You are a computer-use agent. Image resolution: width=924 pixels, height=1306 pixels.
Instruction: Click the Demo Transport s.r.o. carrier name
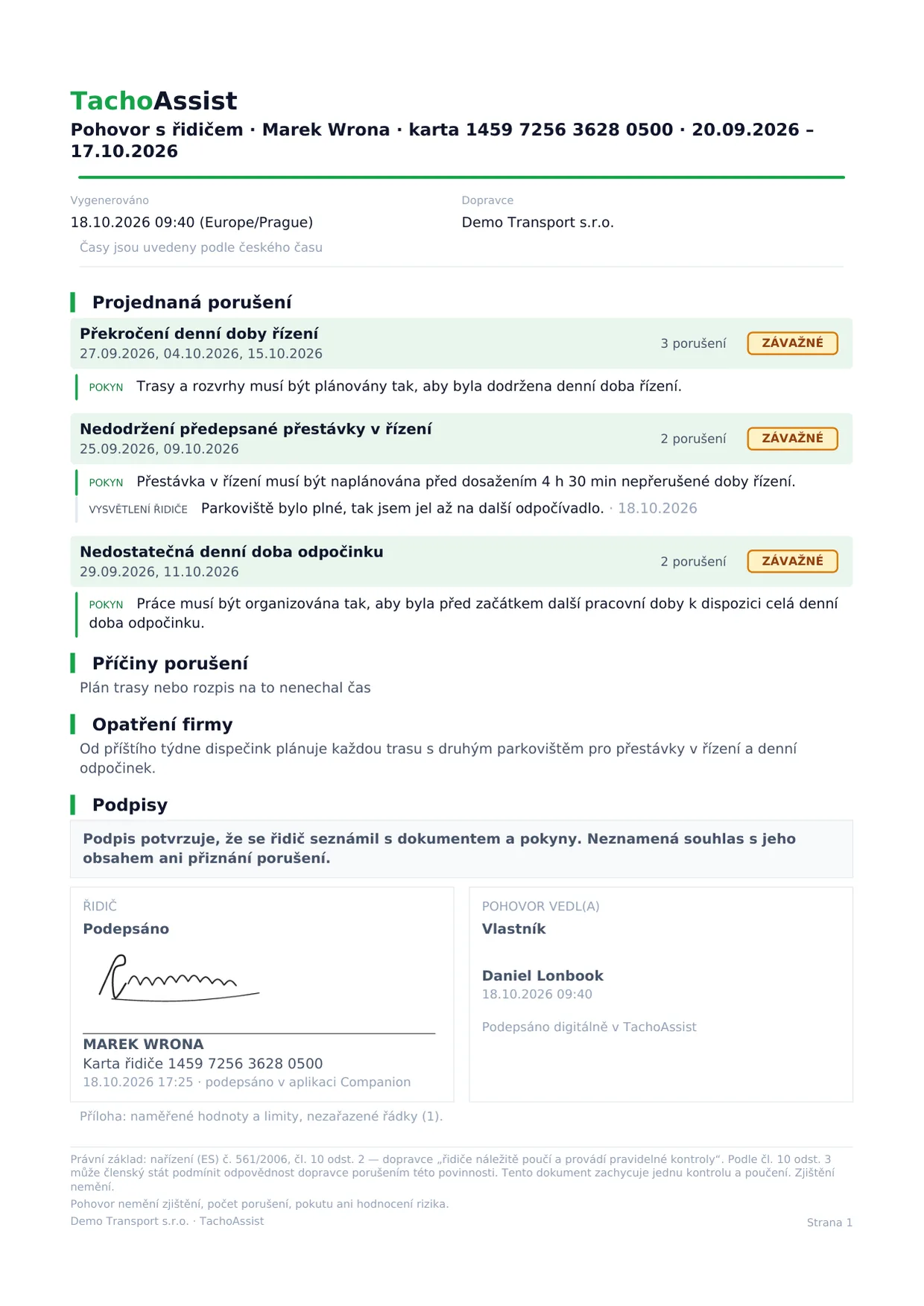tap(538, 223)
